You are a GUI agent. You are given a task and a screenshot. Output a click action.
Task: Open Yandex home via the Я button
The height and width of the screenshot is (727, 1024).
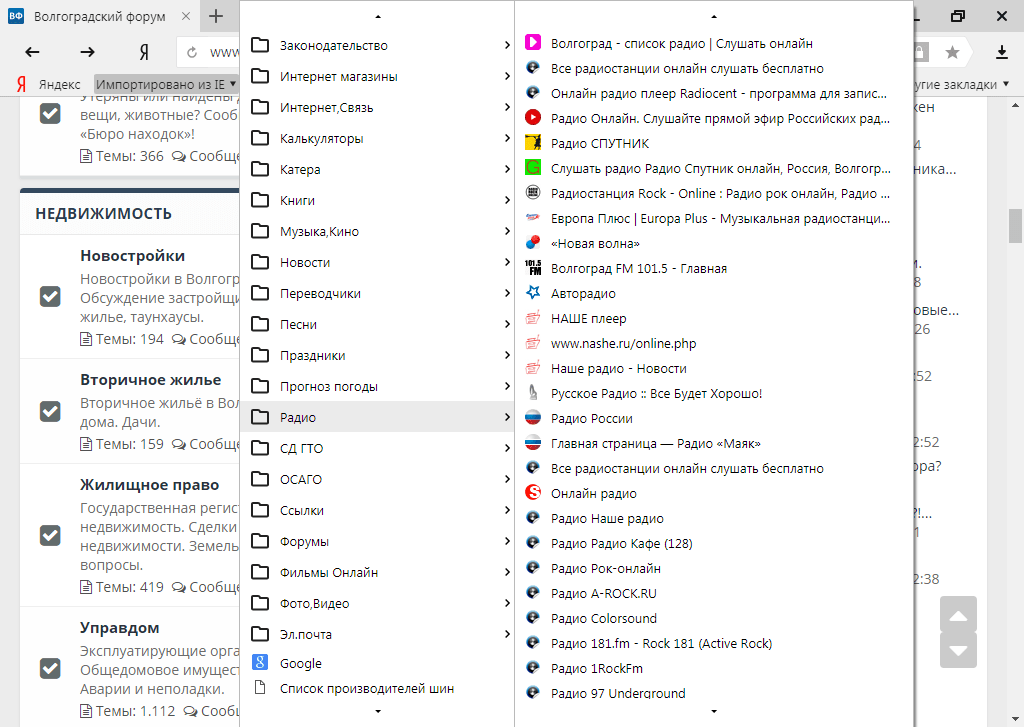coord(144,52)
